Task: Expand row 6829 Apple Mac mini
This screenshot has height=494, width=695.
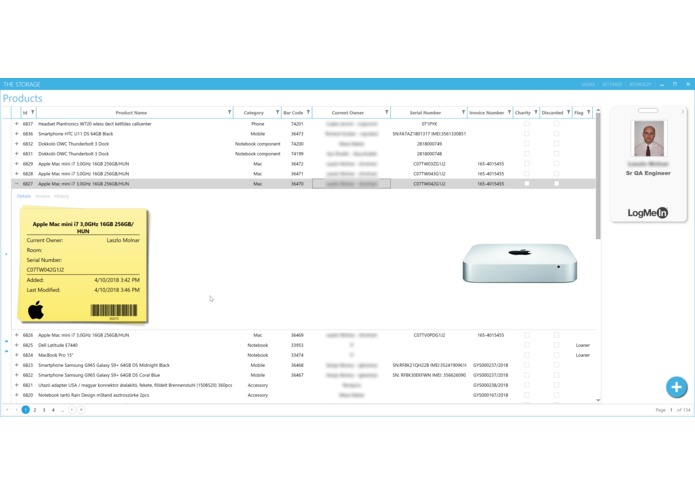Action: [16, 163]
